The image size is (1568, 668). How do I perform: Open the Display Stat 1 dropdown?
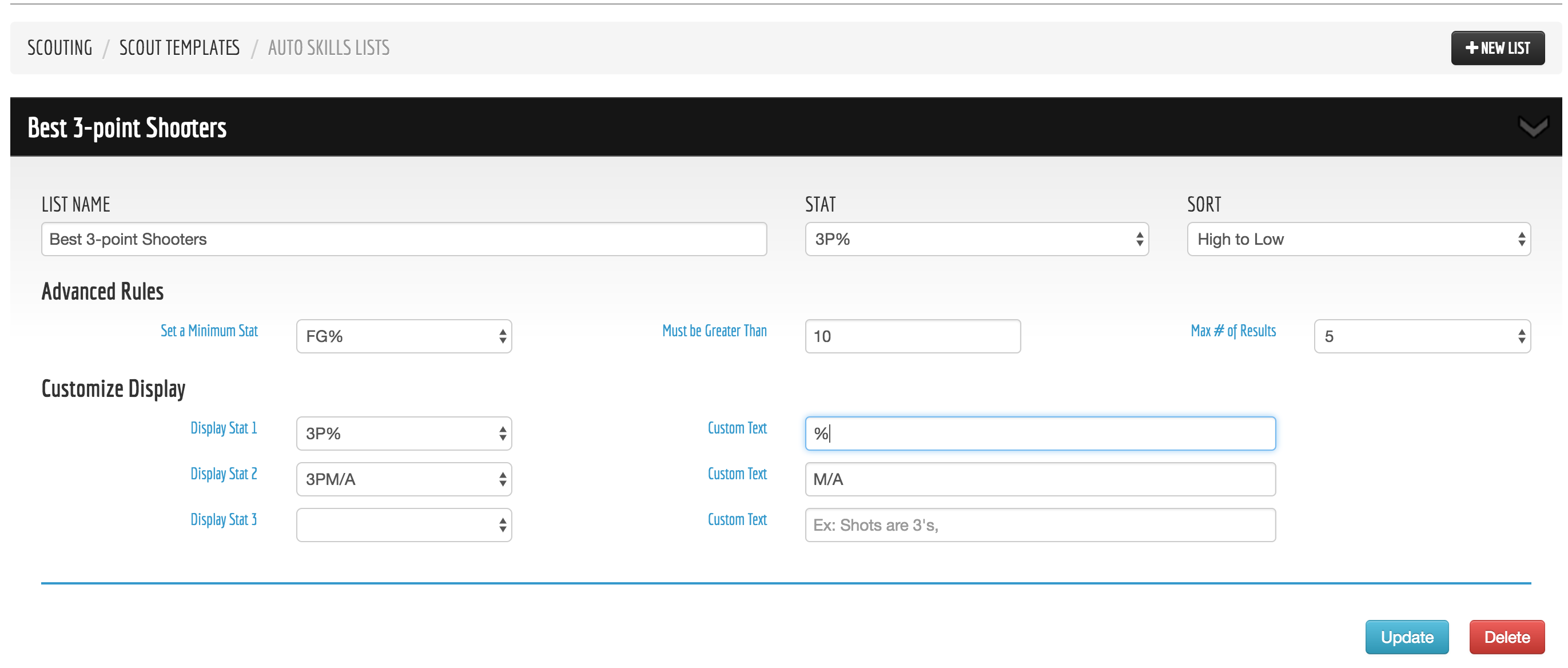(404, 434)
